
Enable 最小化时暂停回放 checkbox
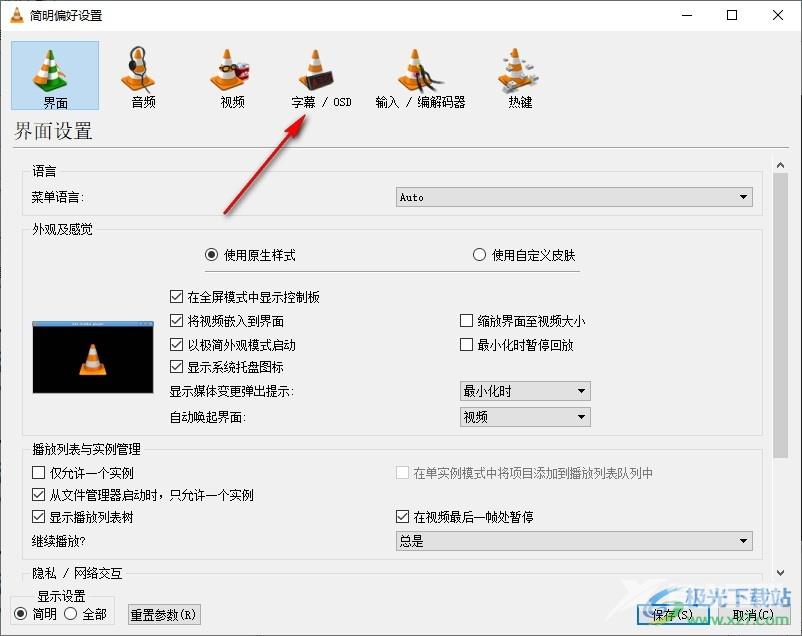tap(466, 345)
